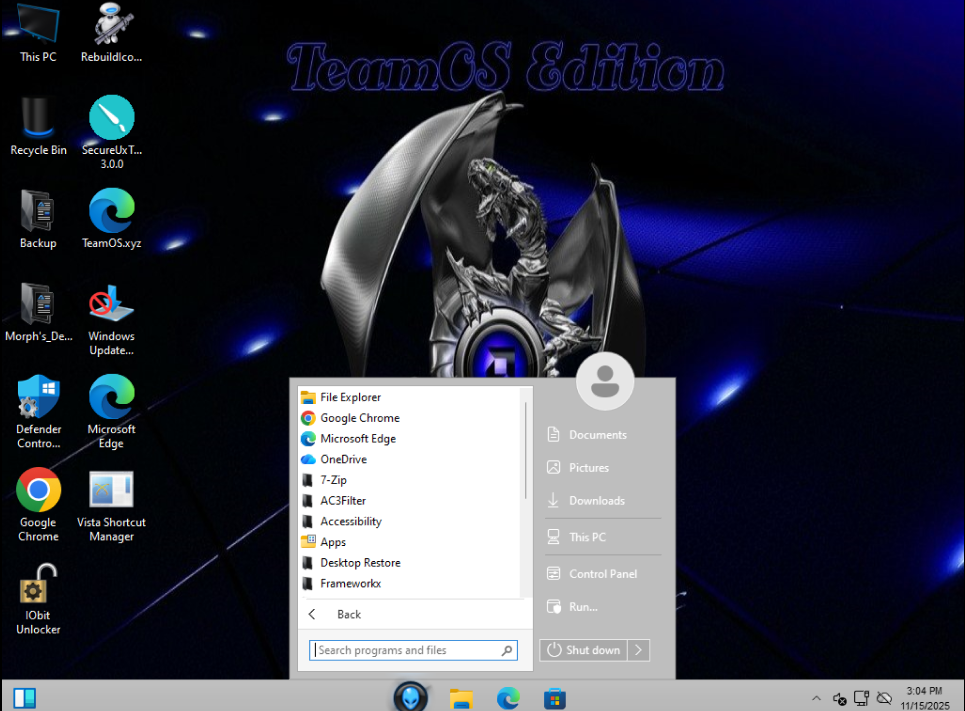This screenshot has height=711, width=965.
Task: Click the programs list vertical scrollbar
Action: coord(525,450)
